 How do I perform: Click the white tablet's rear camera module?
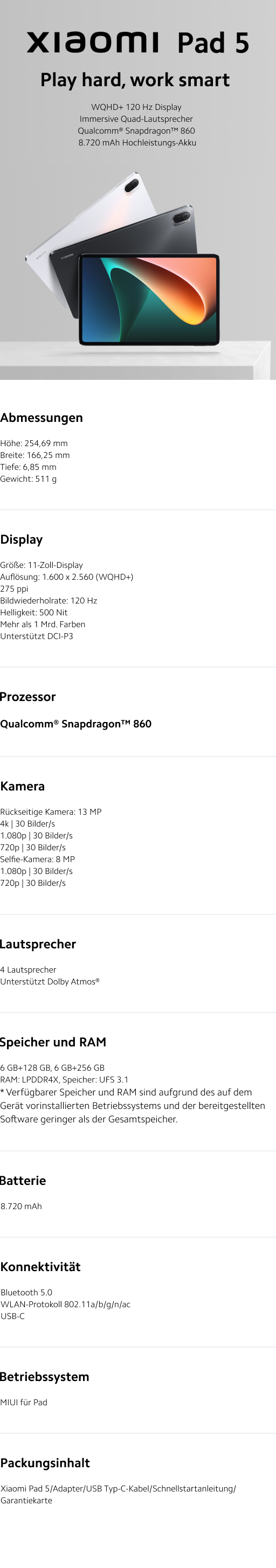coord(132,185)
